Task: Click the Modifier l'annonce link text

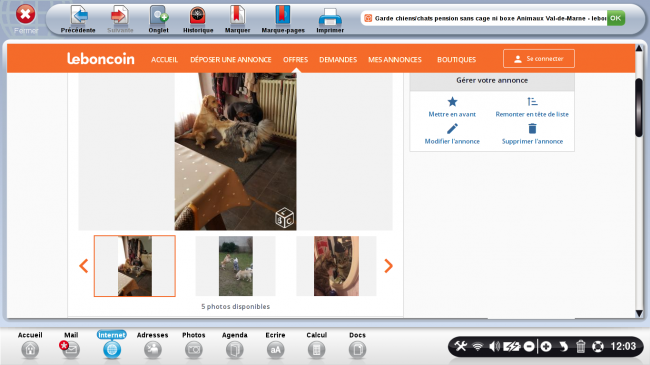Action: pos(452,141)
